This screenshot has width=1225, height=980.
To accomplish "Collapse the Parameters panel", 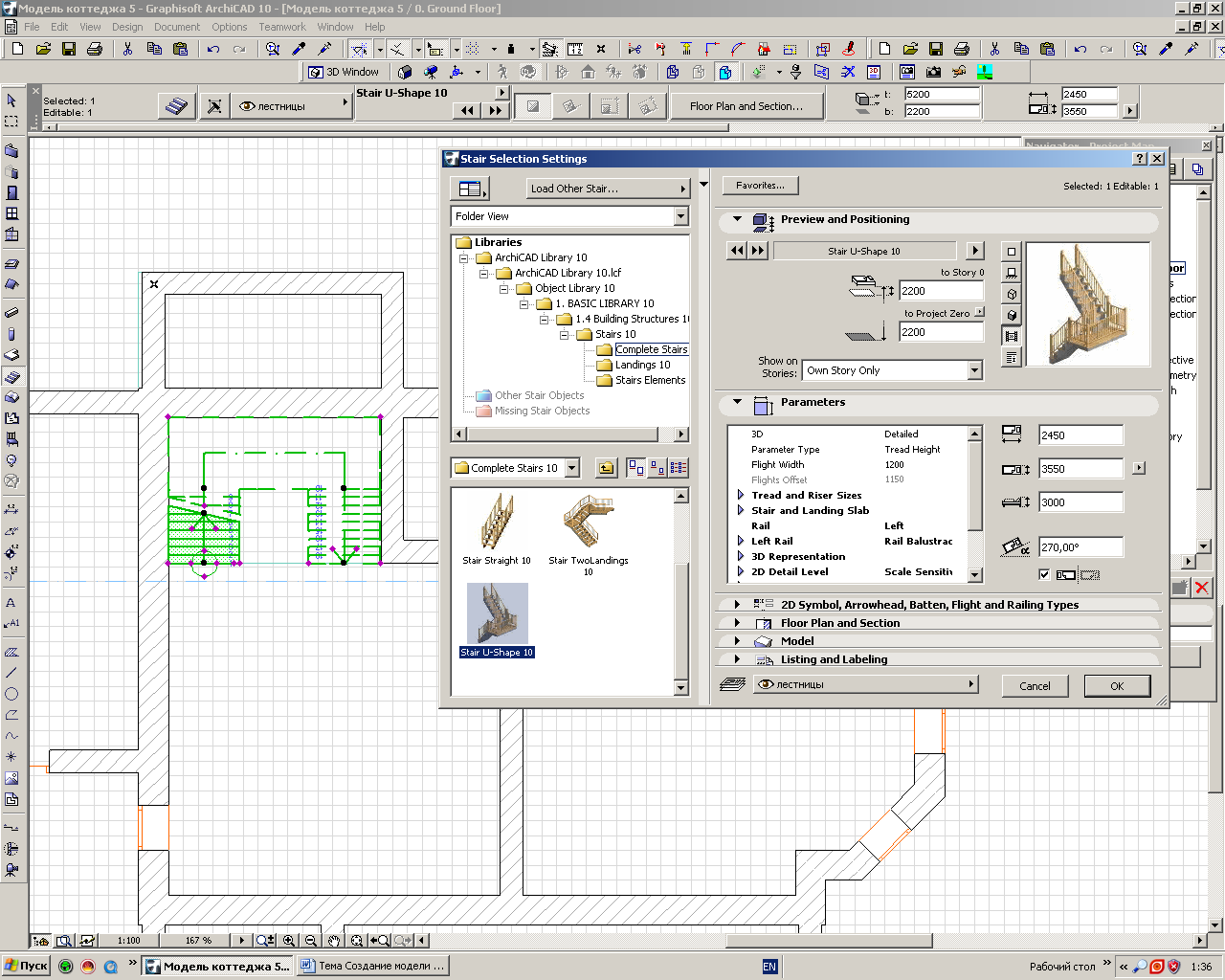I will click(737, 402).
